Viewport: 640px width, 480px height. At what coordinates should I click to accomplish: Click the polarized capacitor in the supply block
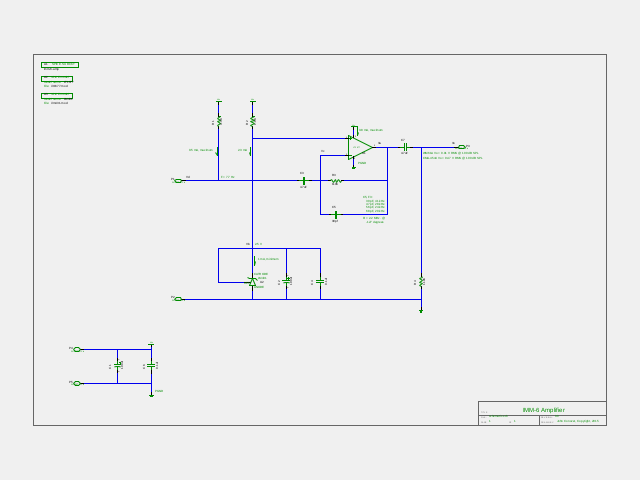pyautogui.click(x=118, y=365)
